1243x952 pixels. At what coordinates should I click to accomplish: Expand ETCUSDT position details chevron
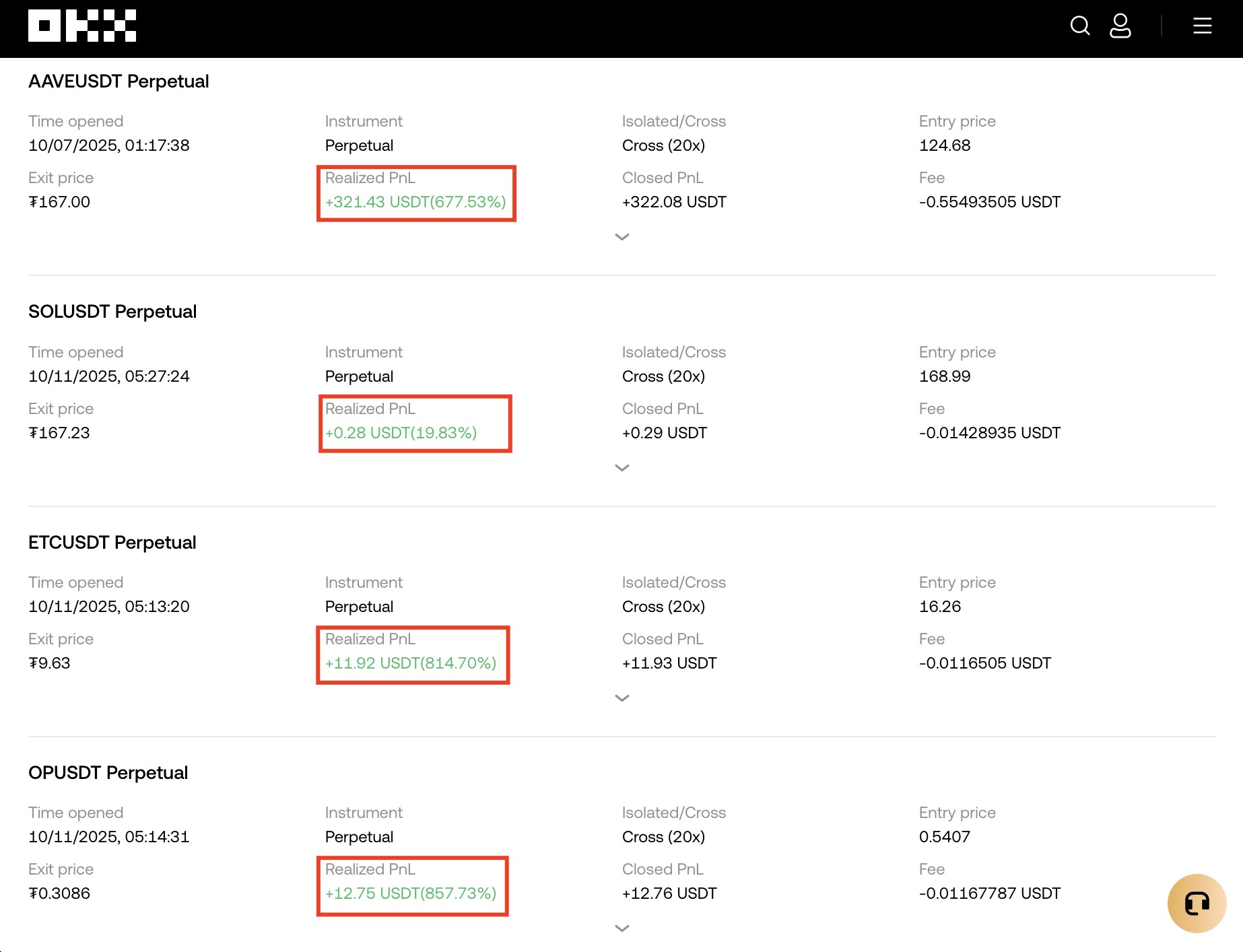tap(621, 698)
